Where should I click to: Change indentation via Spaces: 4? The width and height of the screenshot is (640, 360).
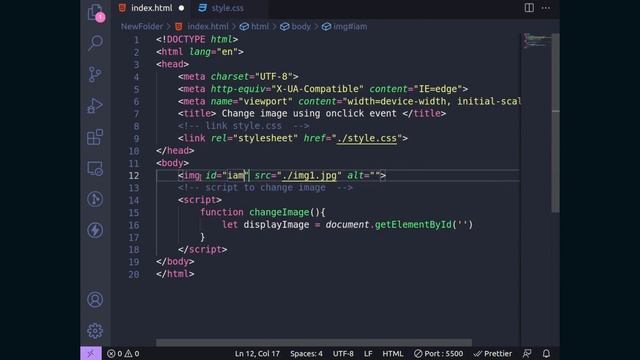pyautogui.click(x=306, y=353)
